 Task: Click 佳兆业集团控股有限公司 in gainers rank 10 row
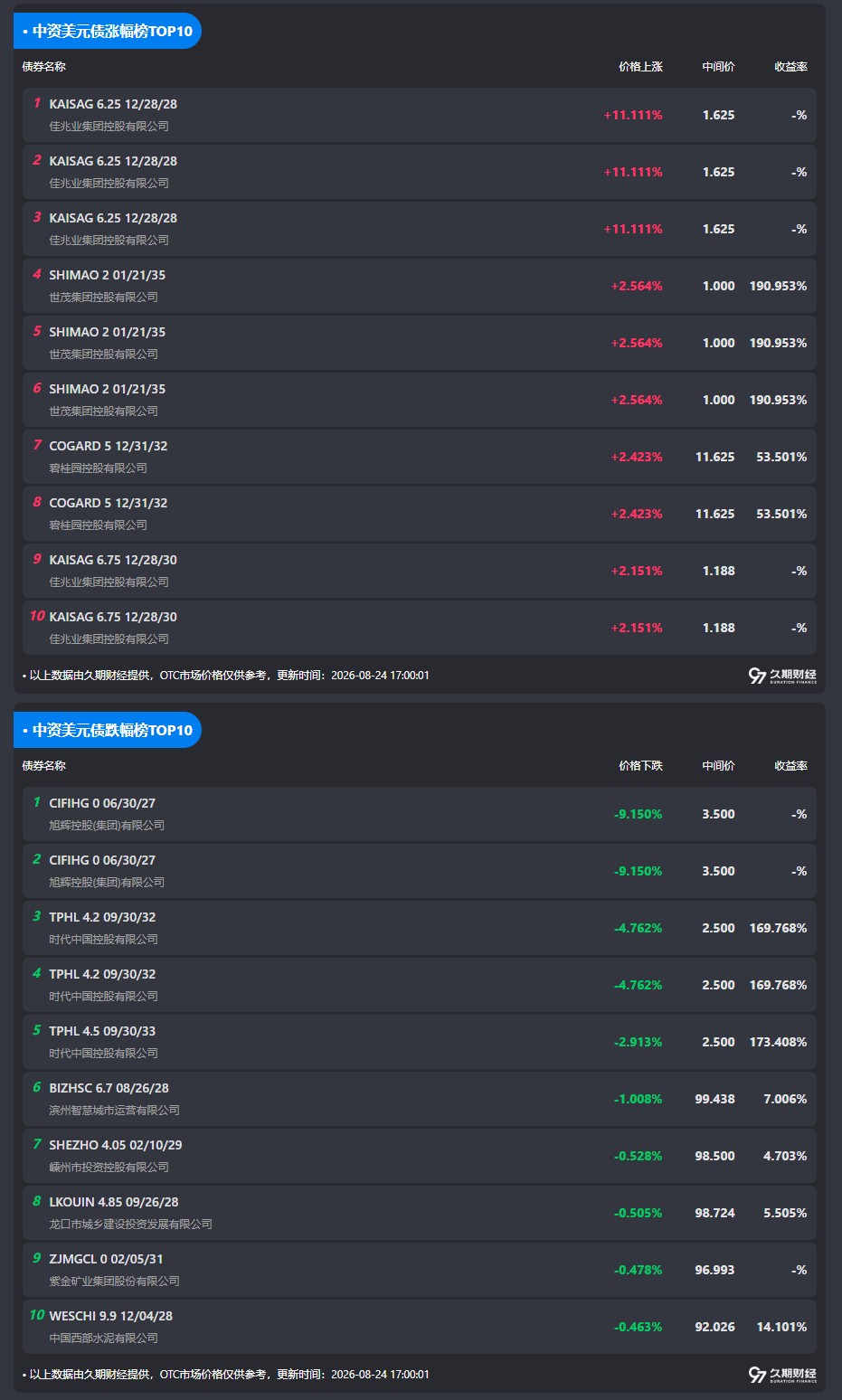(x=109, y=639)
